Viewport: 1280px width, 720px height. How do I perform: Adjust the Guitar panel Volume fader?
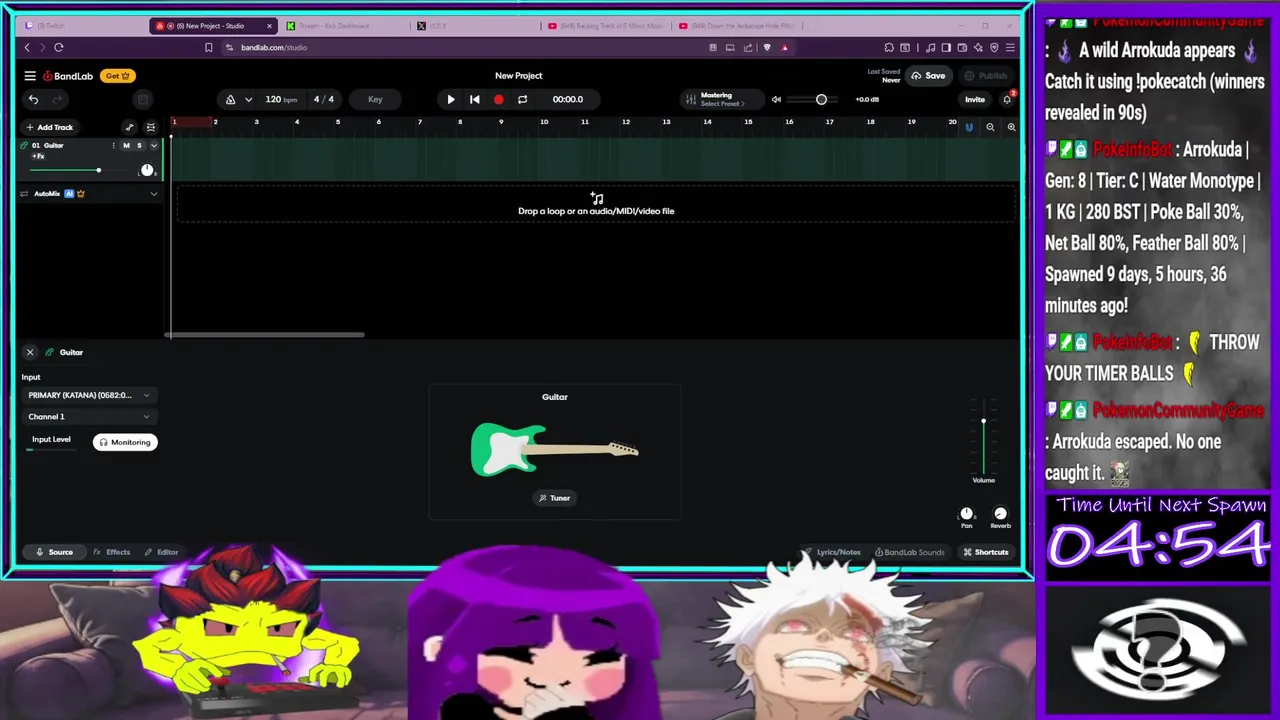click(983, 421)
